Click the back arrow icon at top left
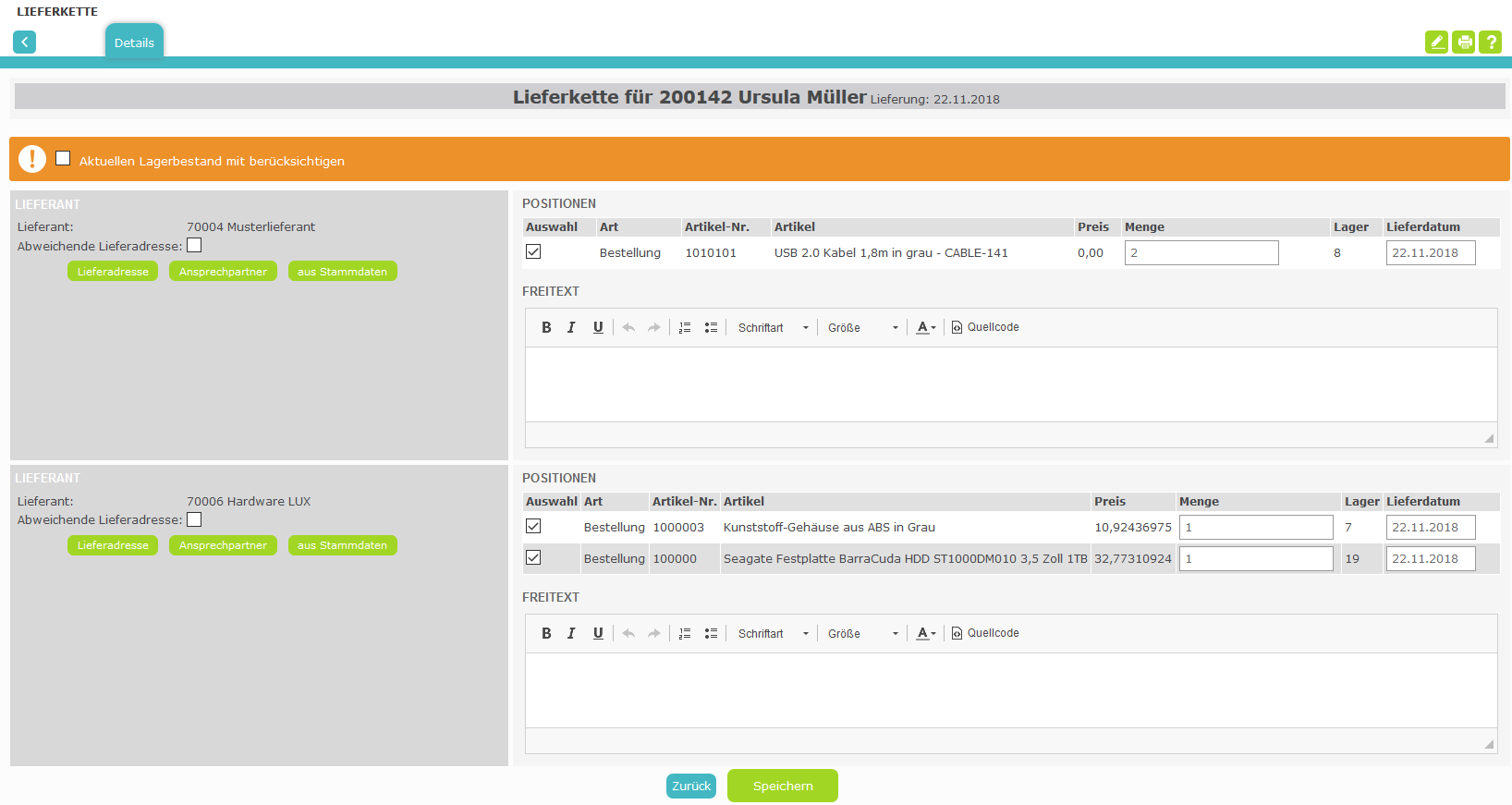1512x805 pixels. pos(25,42)
